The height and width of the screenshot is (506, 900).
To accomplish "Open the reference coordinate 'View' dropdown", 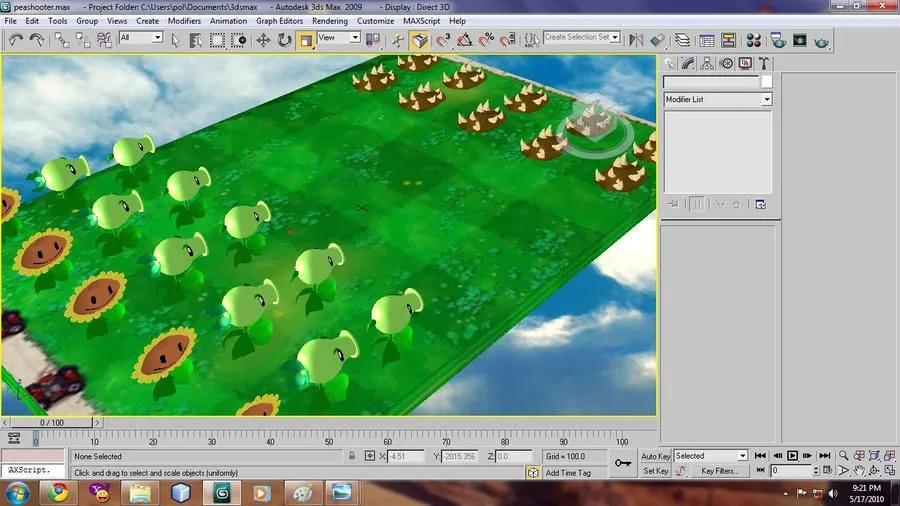I will point(339,38).
